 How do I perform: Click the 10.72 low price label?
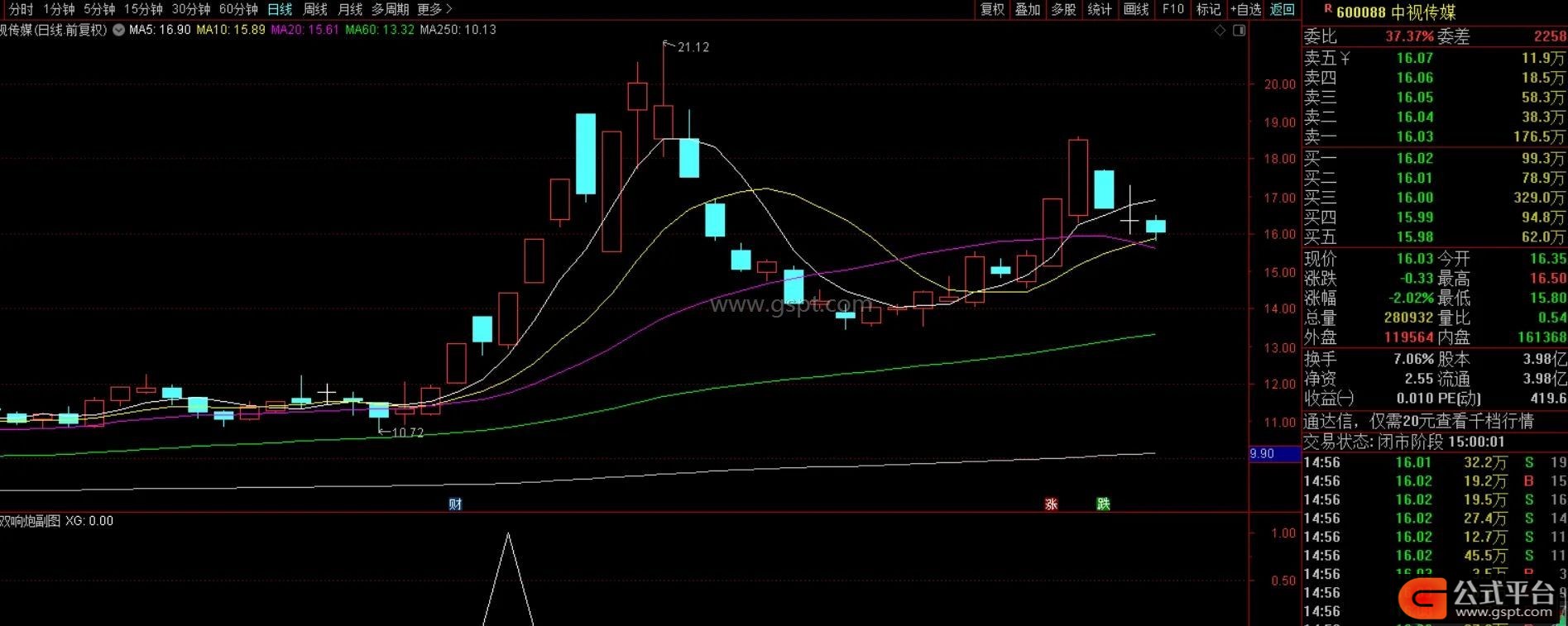coord(407,432)
